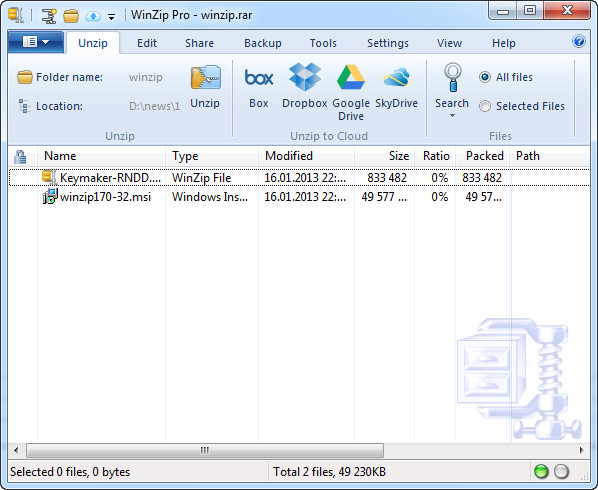This screenshot has width=598, height=490.
Task: Open the Edit ribbon tab
Action: click(x=147, y=43)
